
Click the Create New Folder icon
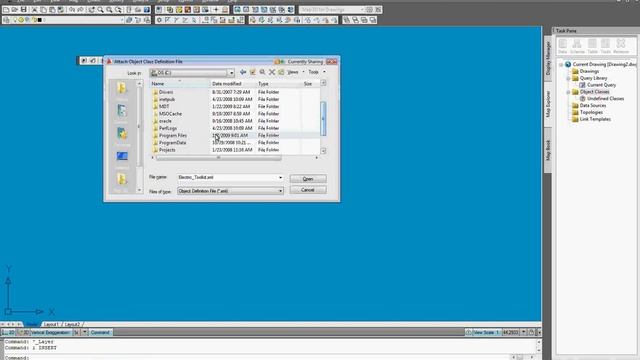point(281,72)
